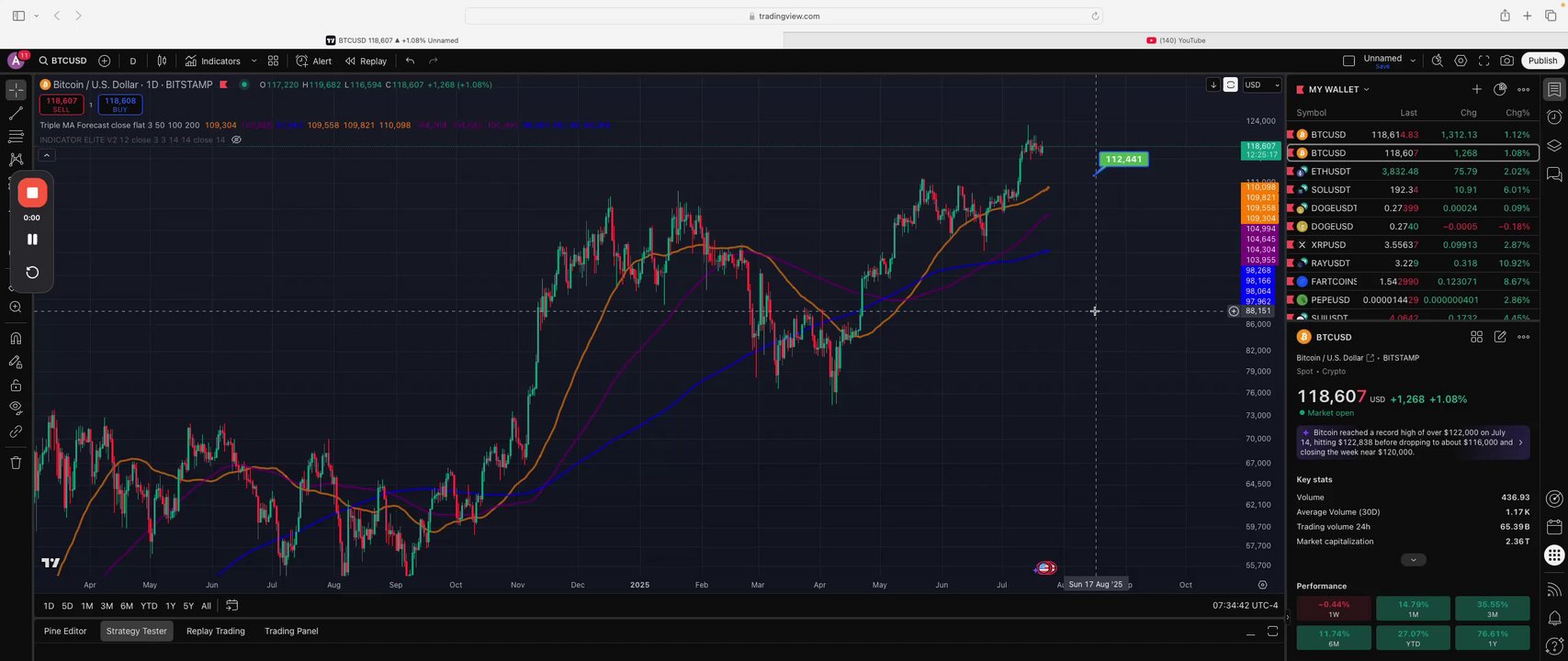
Task: Open the layout setup square icon
Action: (x=1348, y=61)
